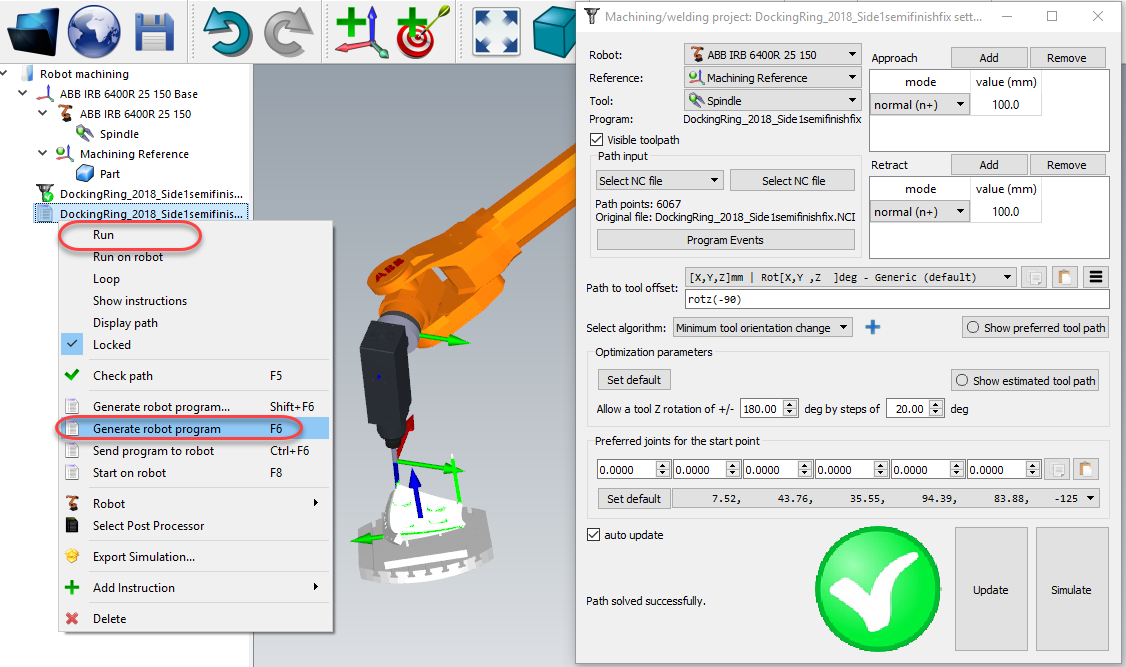The width and height of the screenshot is (1126, 667).
Task: Open the Retract mode normal (n+) dropdown
Action: (x=920, y=212)
